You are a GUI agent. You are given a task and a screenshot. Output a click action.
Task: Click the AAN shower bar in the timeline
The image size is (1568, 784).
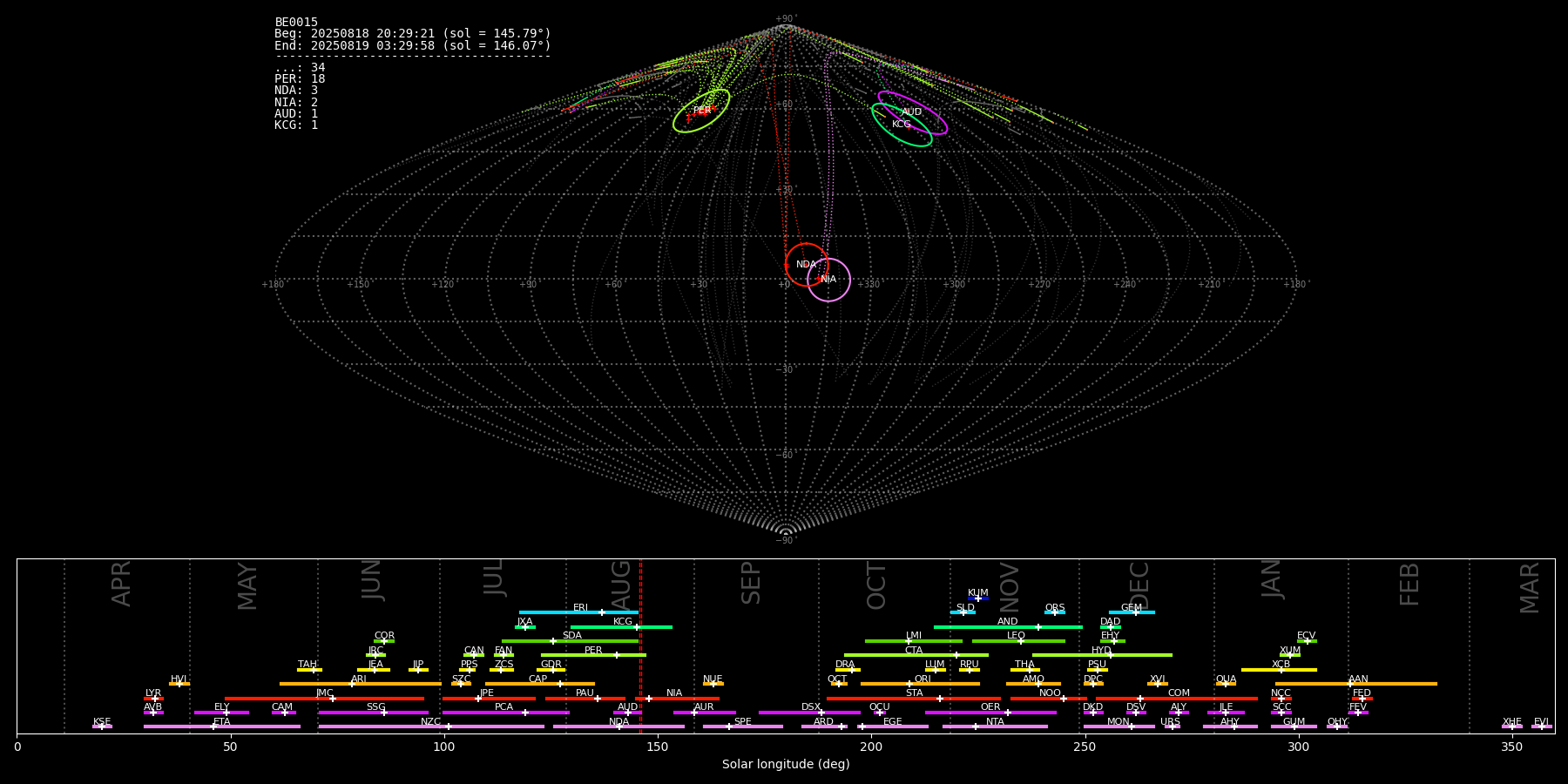tap(1356, 684)
